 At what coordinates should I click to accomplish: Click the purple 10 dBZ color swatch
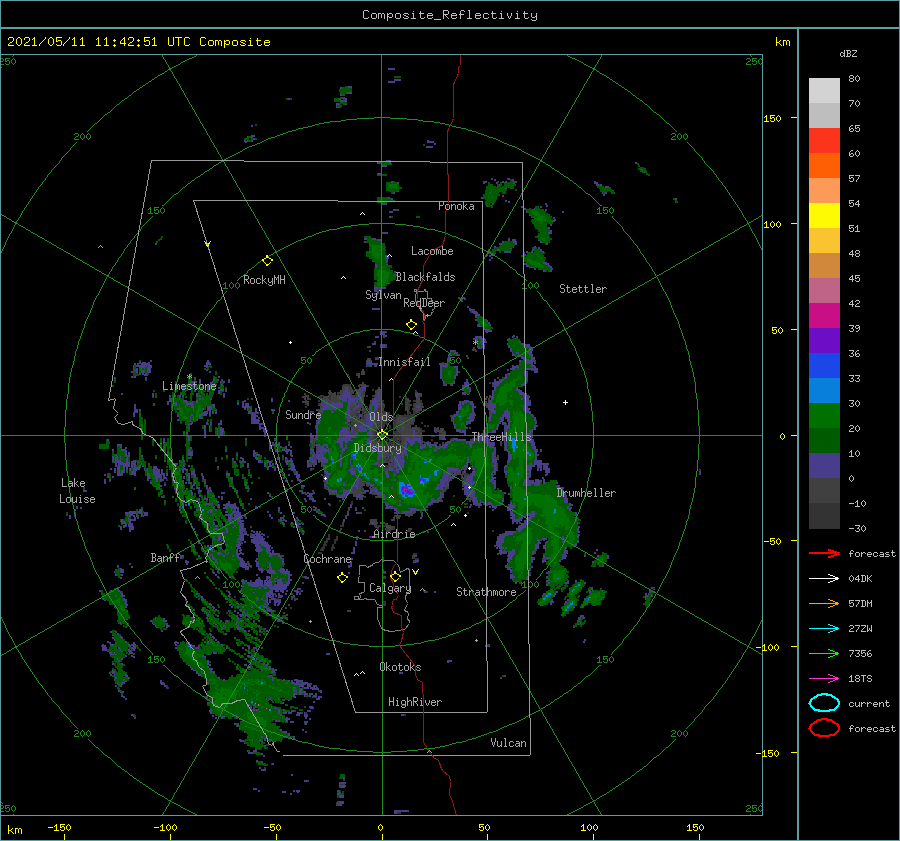tap(824, 466)
